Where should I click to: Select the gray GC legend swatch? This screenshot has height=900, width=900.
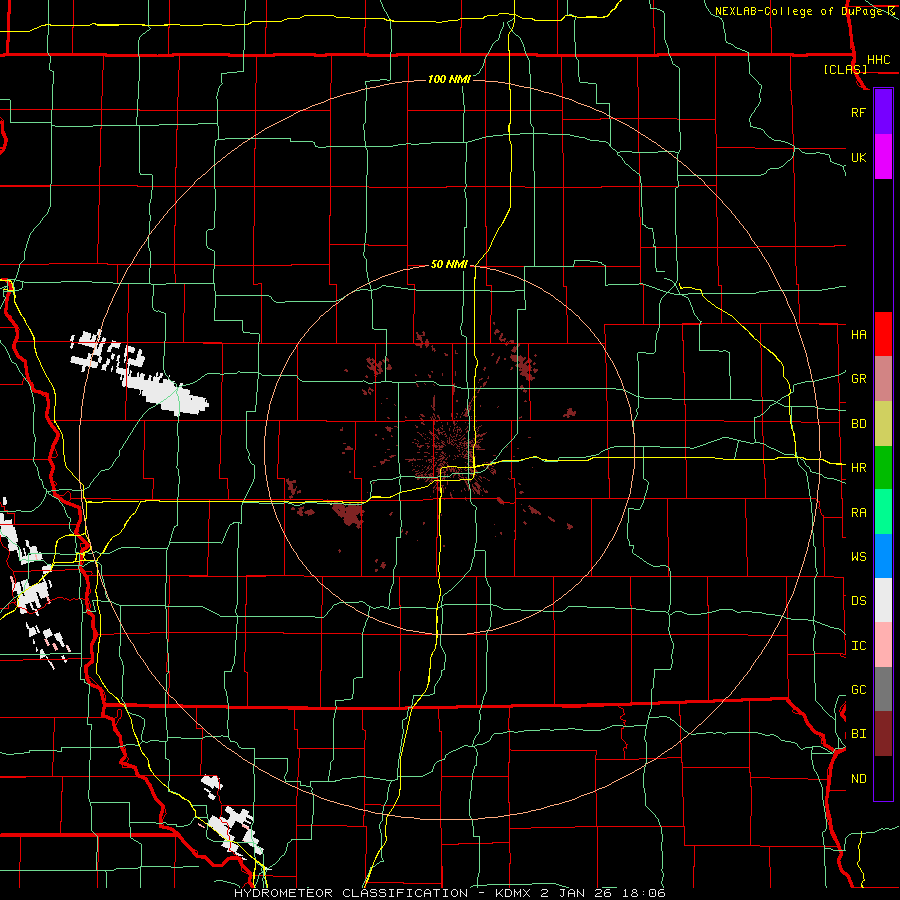point(883,689)
